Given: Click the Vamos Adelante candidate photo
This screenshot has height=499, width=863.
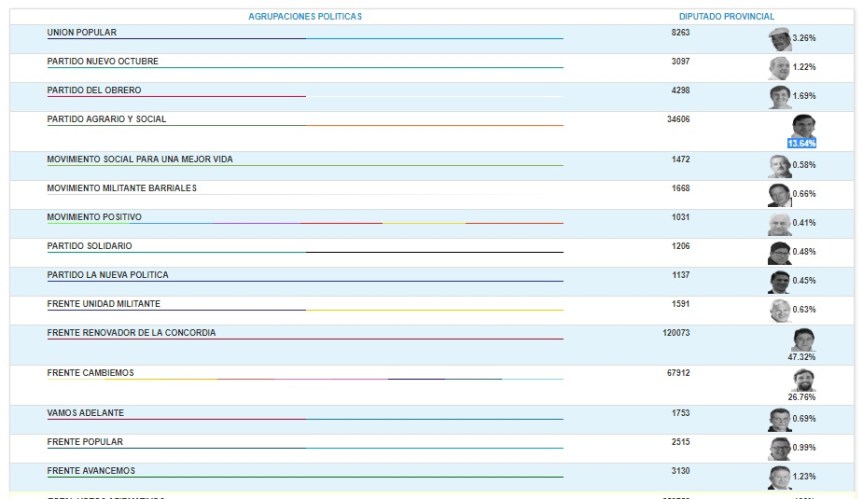Looking at the screenshot, I should click(779, 419).
